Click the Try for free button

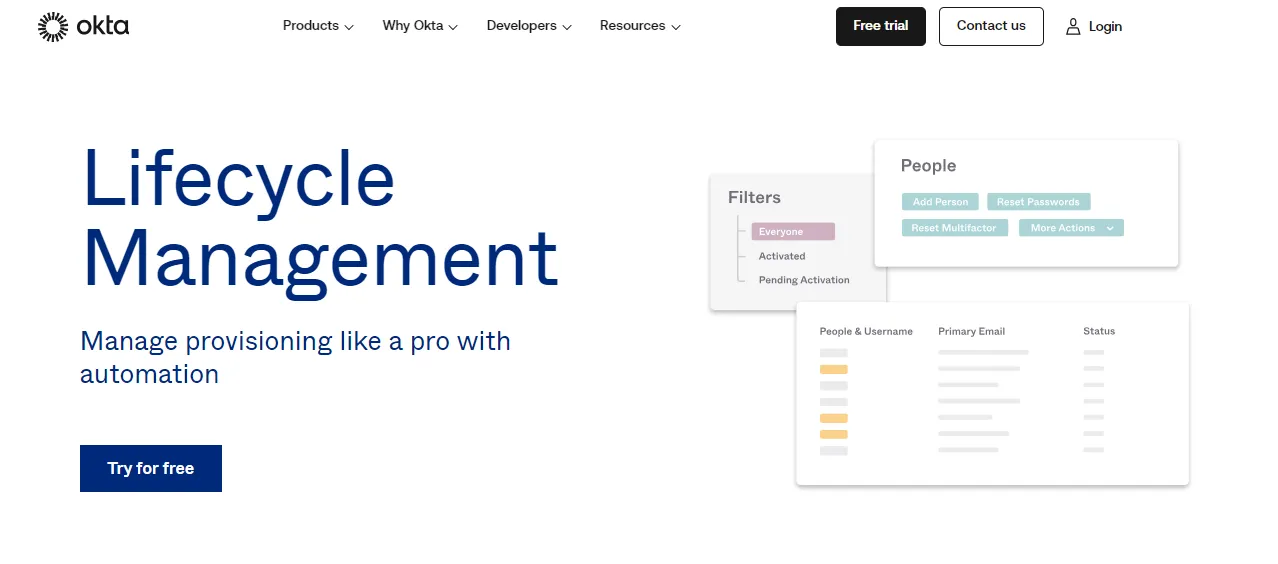(151, 468)
